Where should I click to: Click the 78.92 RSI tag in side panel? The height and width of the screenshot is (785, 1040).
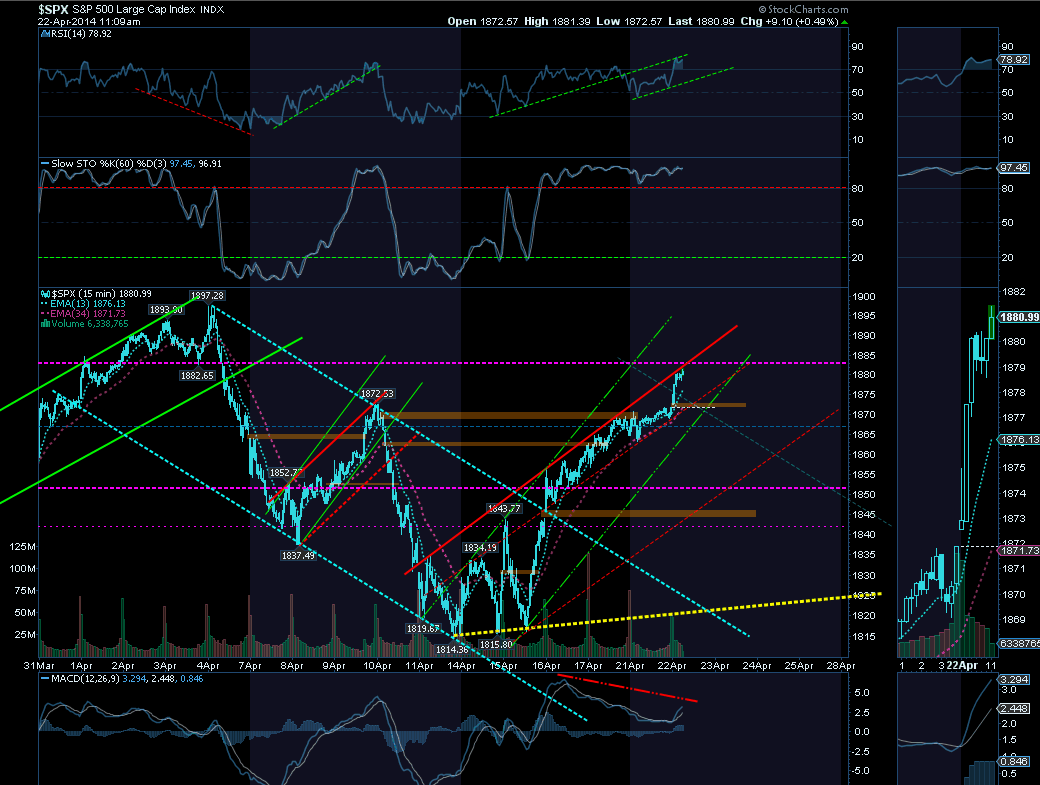(1014, 59)
